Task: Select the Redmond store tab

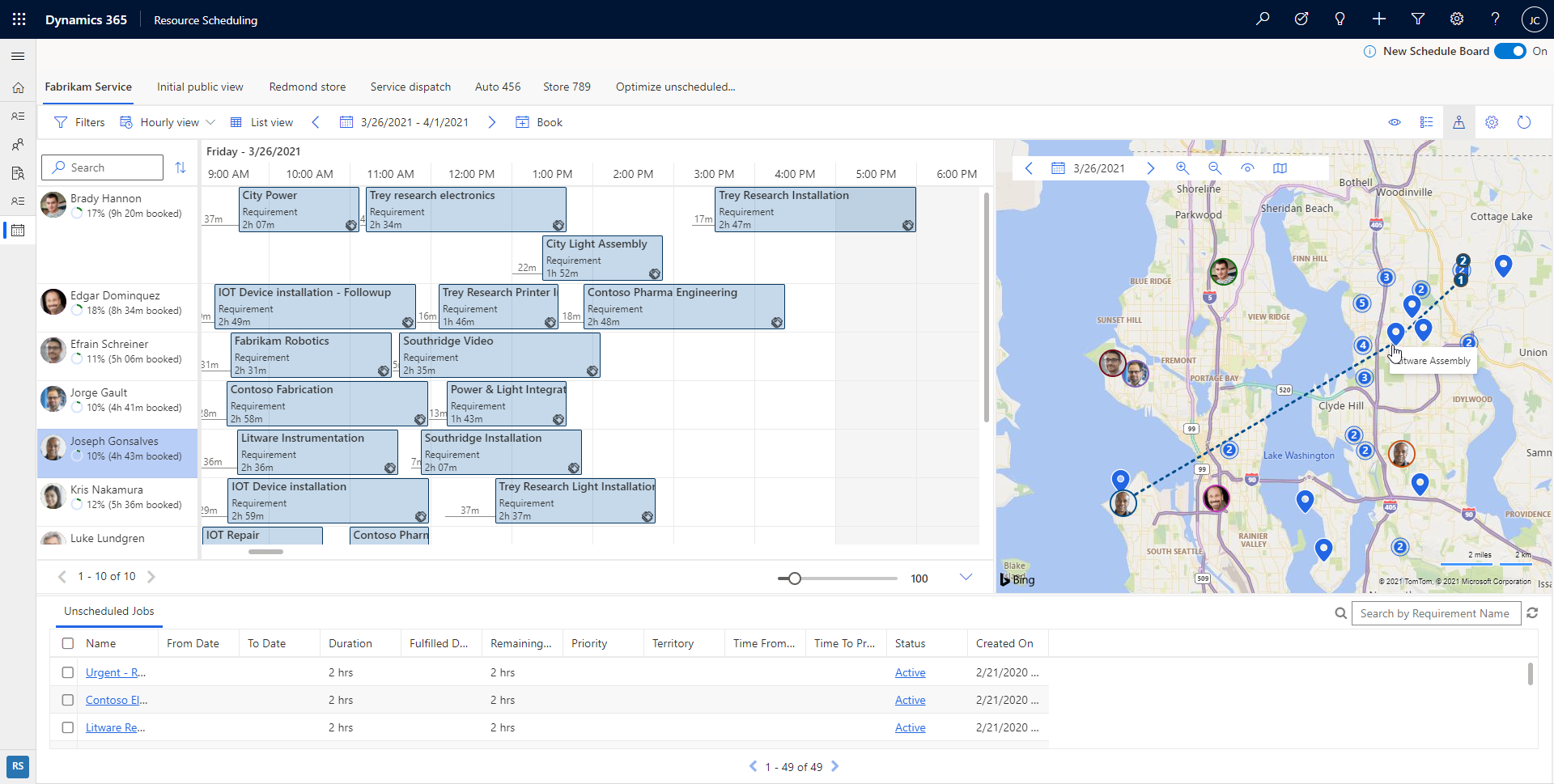Action: point(308,87)
